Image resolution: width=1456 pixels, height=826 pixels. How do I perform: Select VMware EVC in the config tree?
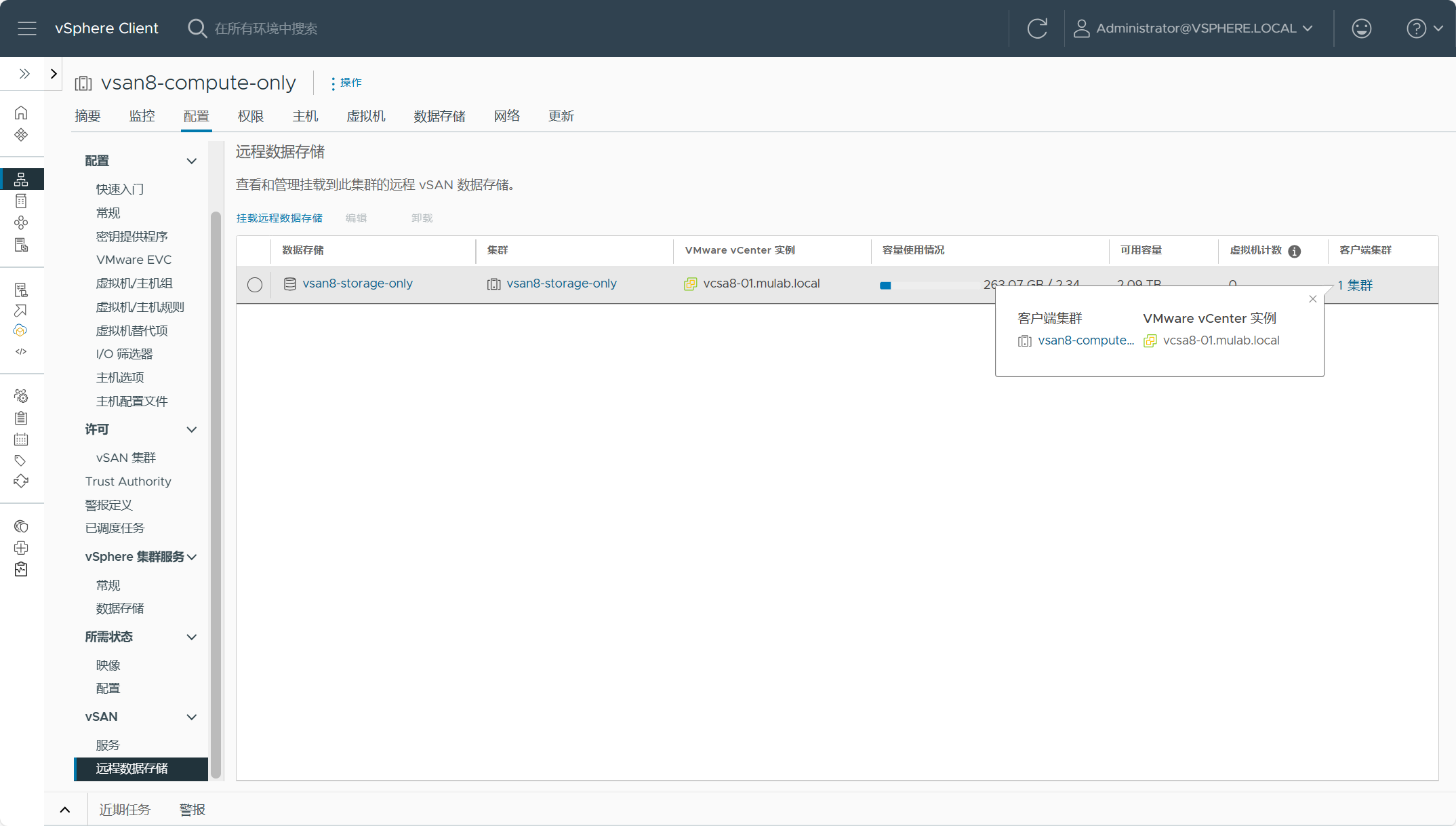point(134,260)
